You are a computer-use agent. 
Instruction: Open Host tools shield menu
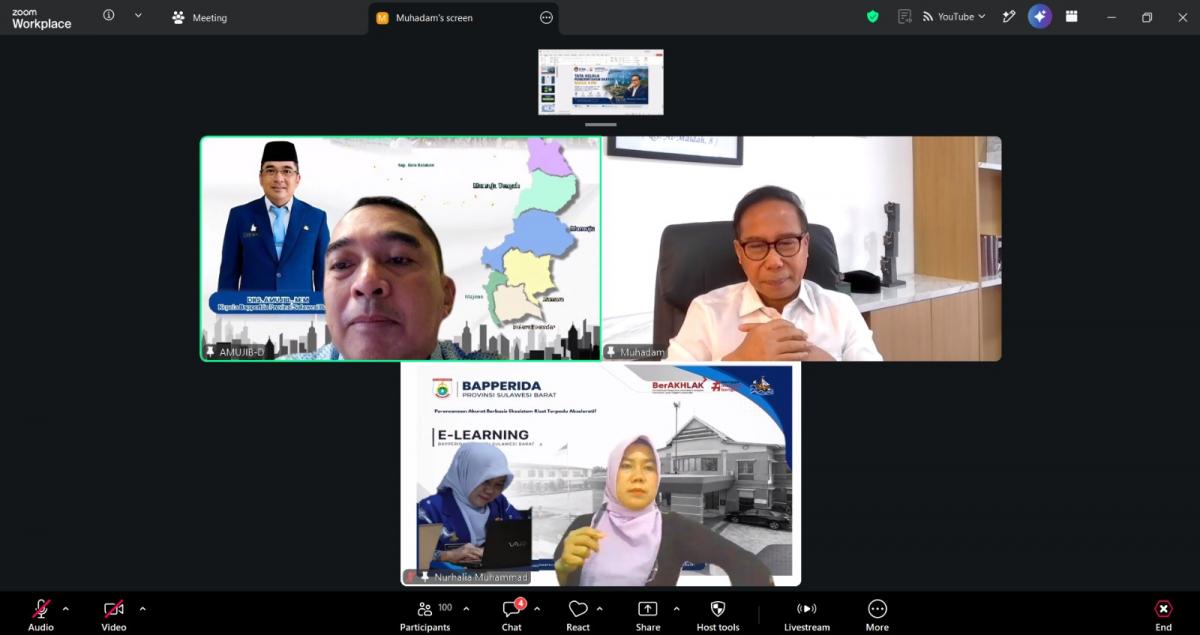pyautogui.click(x=718, y=614)
